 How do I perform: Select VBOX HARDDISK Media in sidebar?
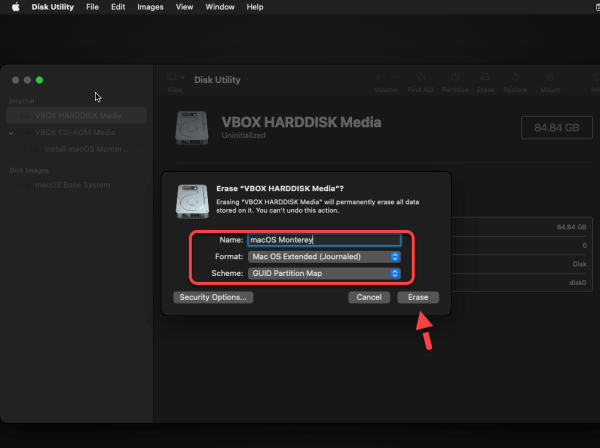(77, 116)
